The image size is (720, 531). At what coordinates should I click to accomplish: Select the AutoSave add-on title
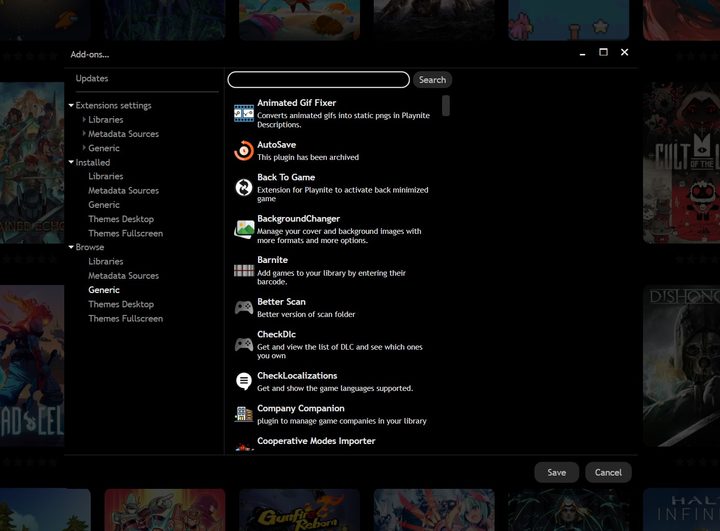[276, 145]
